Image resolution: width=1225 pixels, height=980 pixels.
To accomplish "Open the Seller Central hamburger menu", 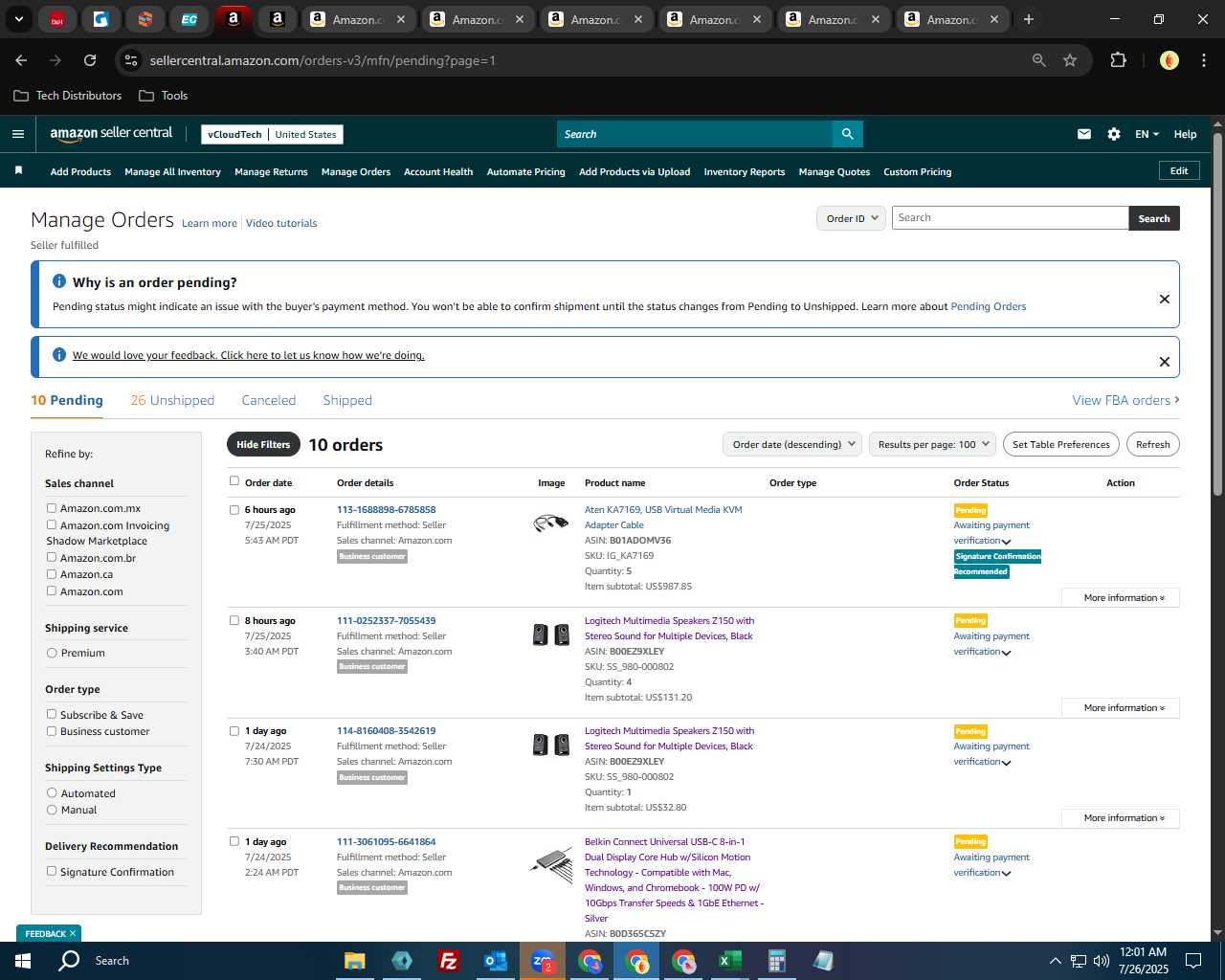I will (17, 134).
